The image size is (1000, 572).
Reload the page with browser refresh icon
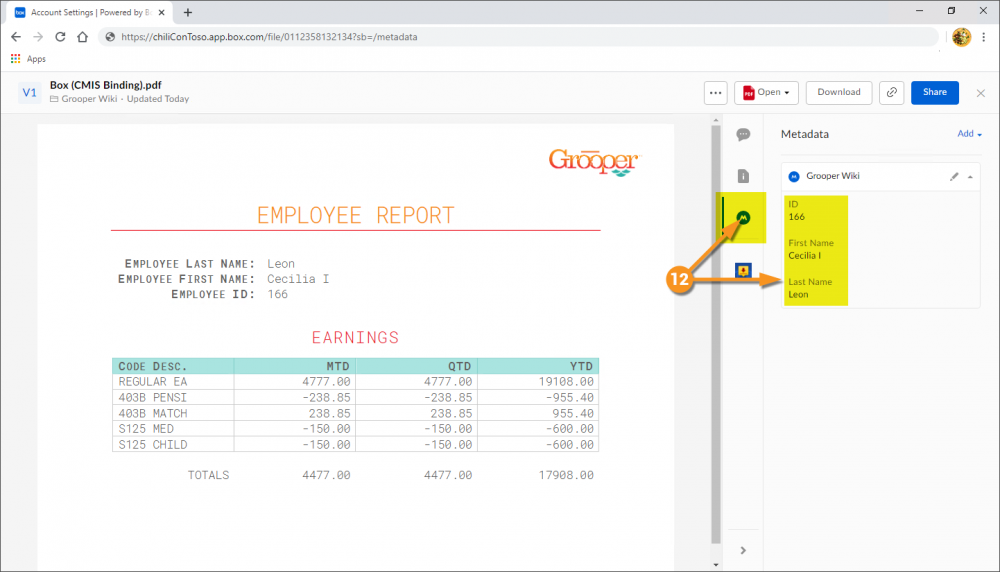pyautogui.click(x=60, y=37)
